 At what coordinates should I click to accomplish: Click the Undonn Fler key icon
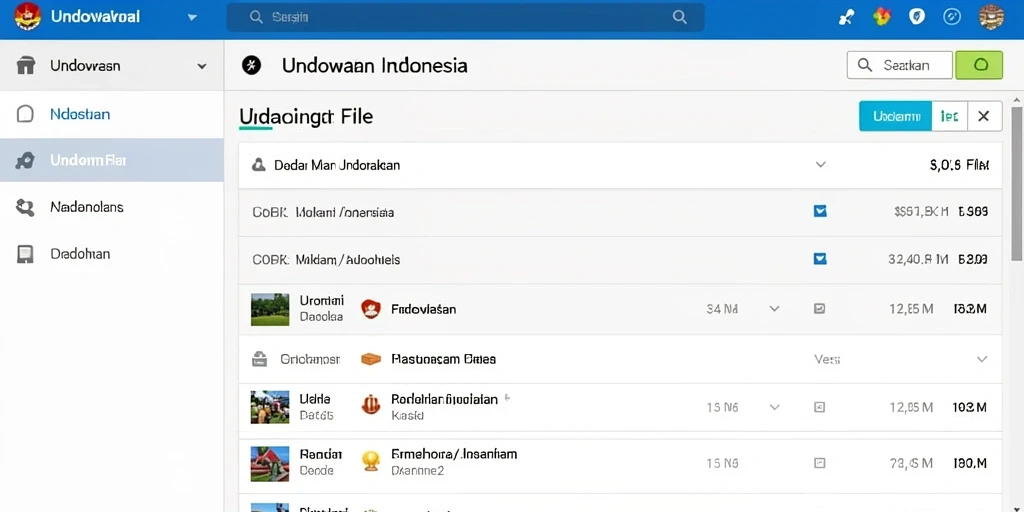[25, 161]
